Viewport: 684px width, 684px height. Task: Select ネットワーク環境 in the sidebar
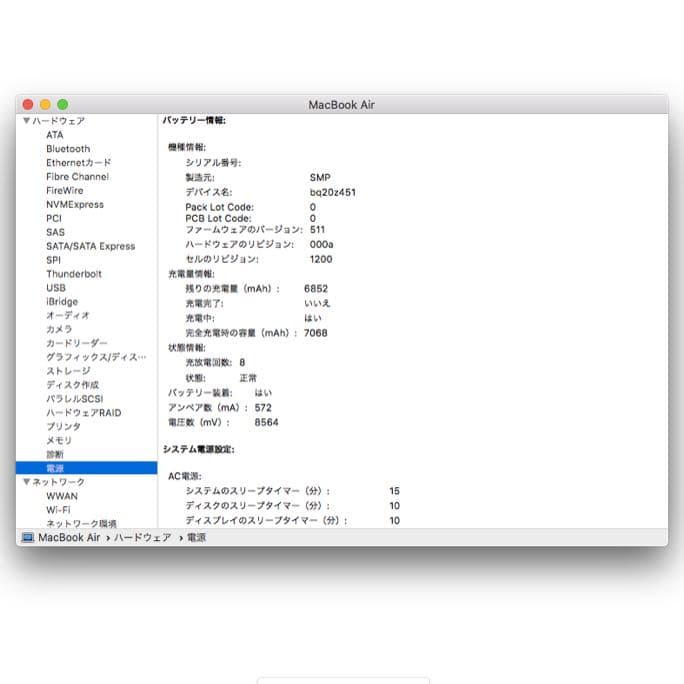point(81,523)
